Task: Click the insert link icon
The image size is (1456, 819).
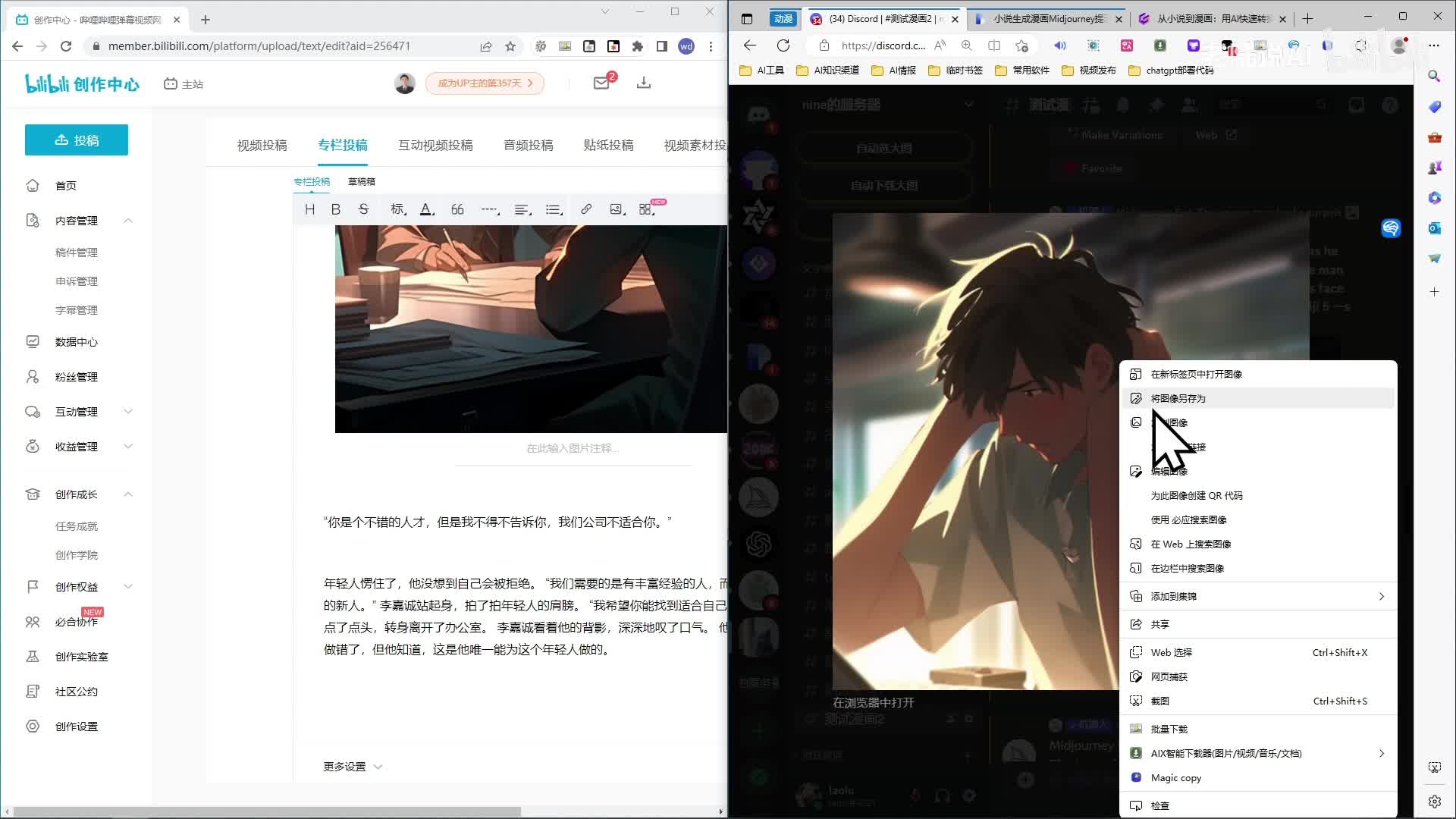Action: click(x=586, y=209)
